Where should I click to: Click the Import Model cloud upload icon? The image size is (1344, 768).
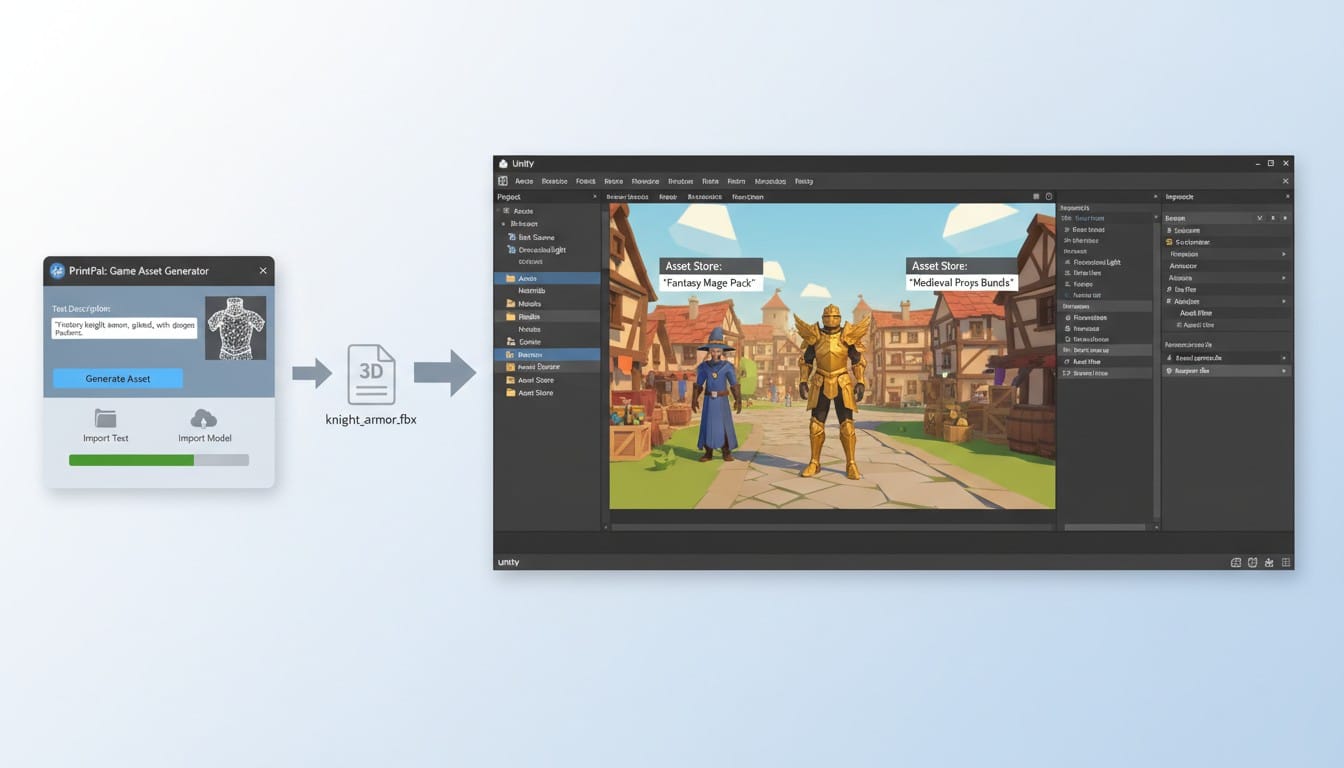[x=203, y=418]
